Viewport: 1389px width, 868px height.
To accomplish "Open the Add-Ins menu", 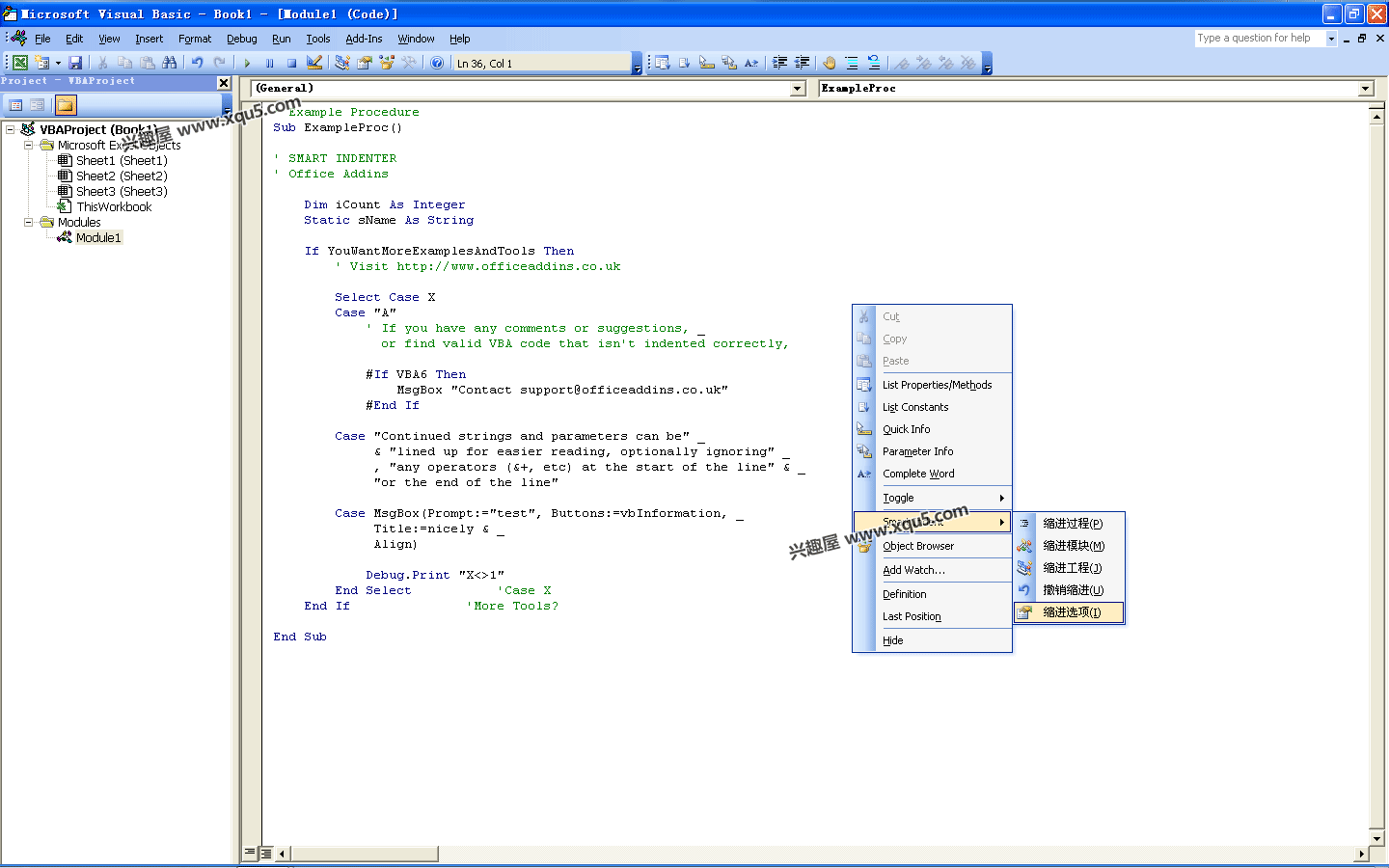I will click(x=364, y=39).
